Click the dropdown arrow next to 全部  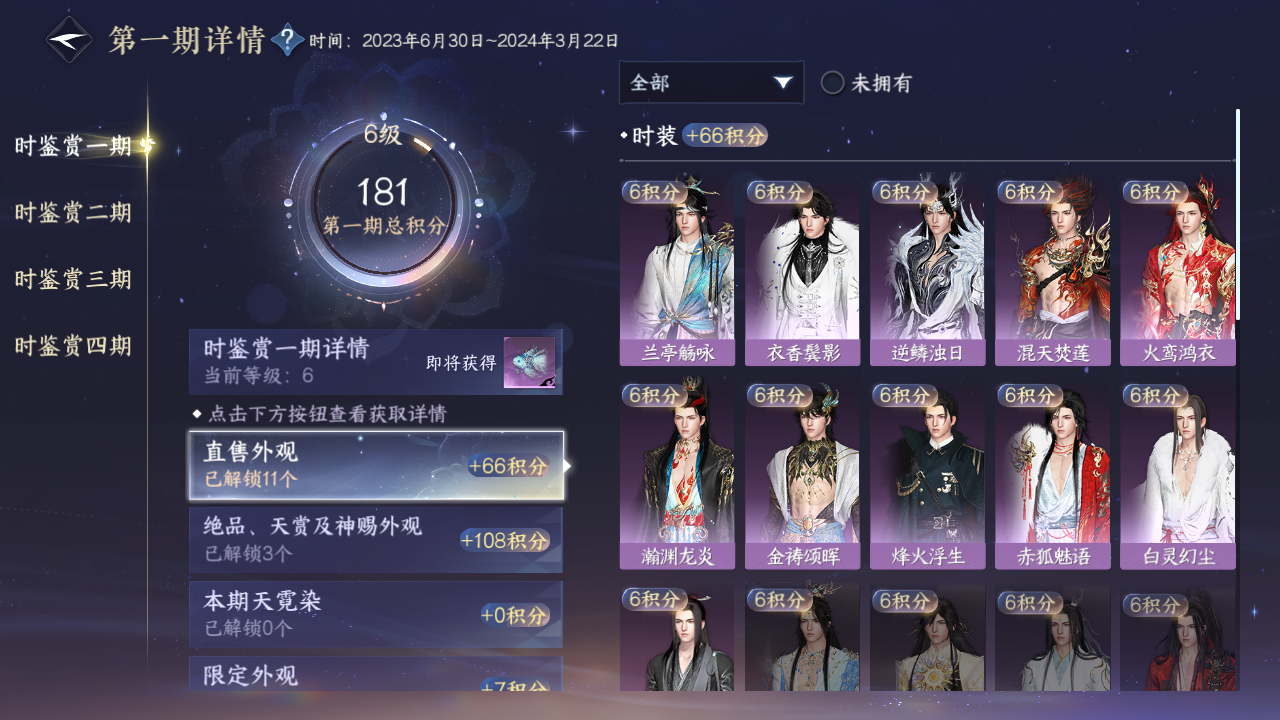pos(783,83)
